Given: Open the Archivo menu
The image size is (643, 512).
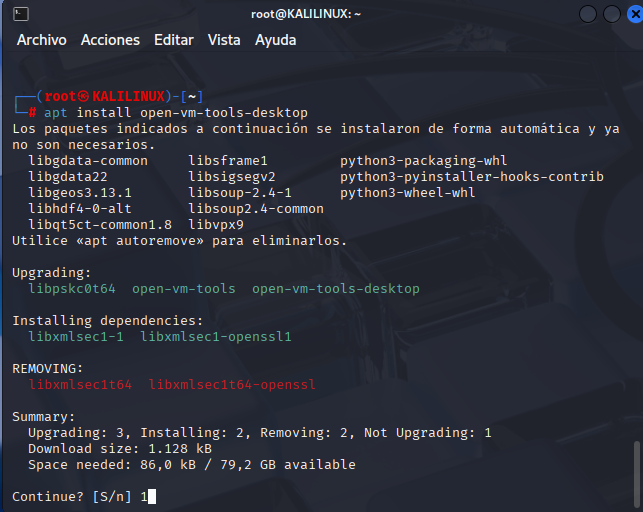Looking at the screenshot, I should (x=41, y=40).
